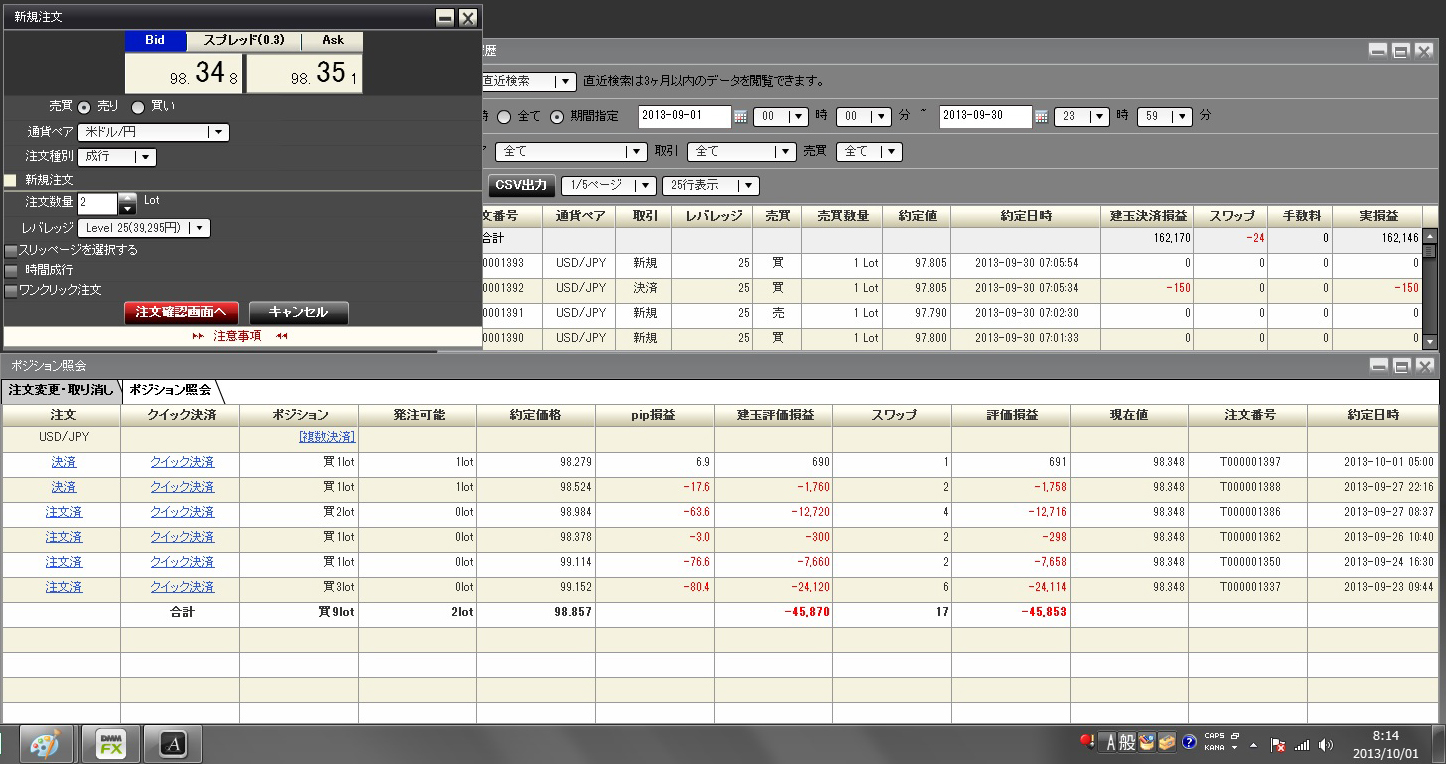
Task: Open the レバレッジ Level 25 dropdown
Action: coord(144,228)
